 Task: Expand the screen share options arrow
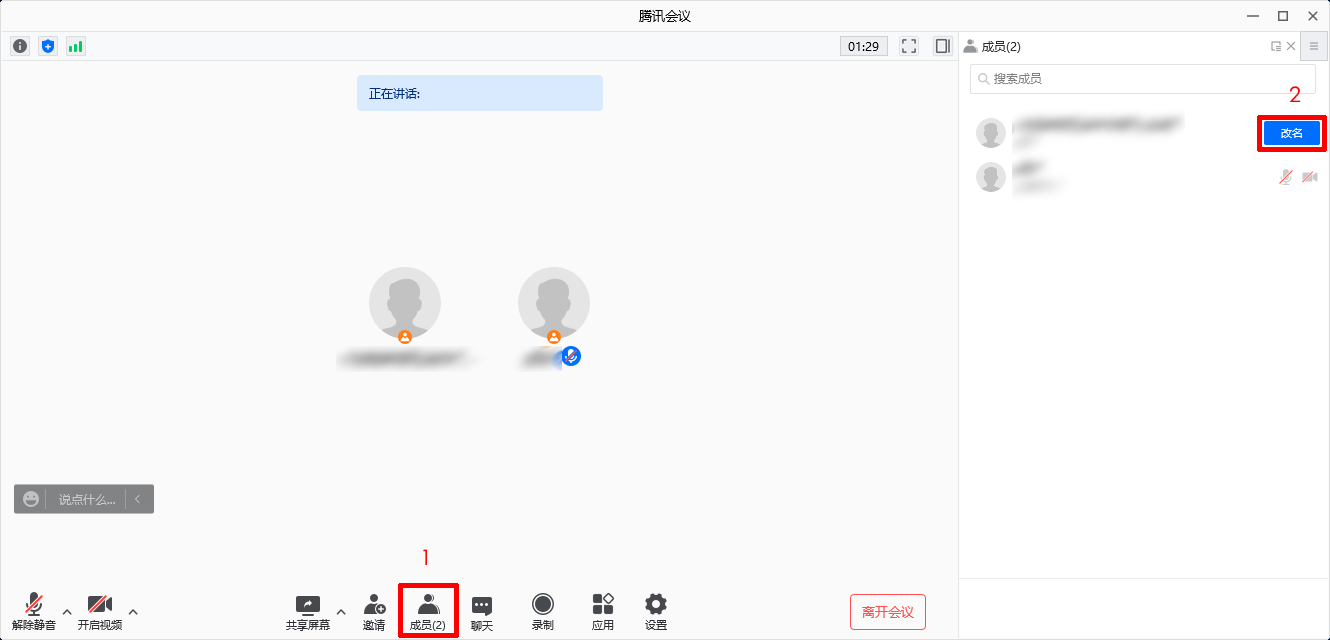341,611
